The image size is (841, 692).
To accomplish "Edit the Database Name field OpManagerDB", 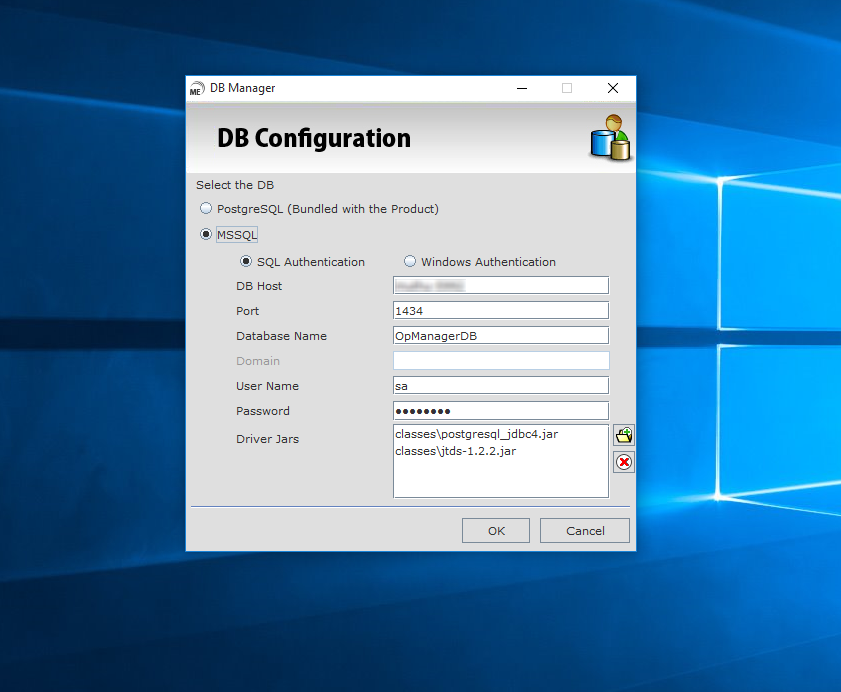I will pos(500,336).
